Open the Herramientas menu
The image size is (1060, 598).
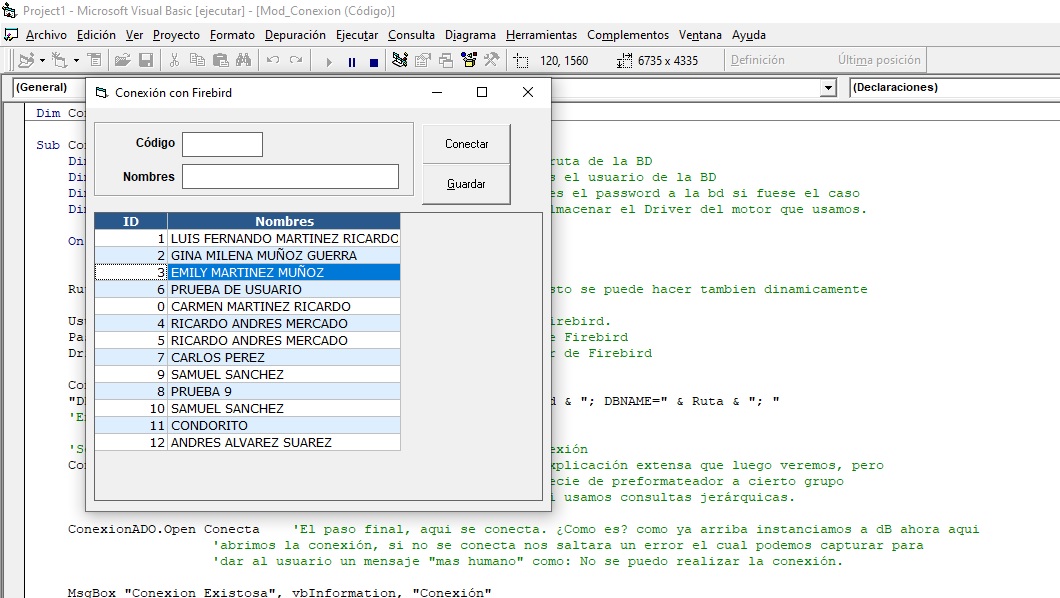[541, 35]
